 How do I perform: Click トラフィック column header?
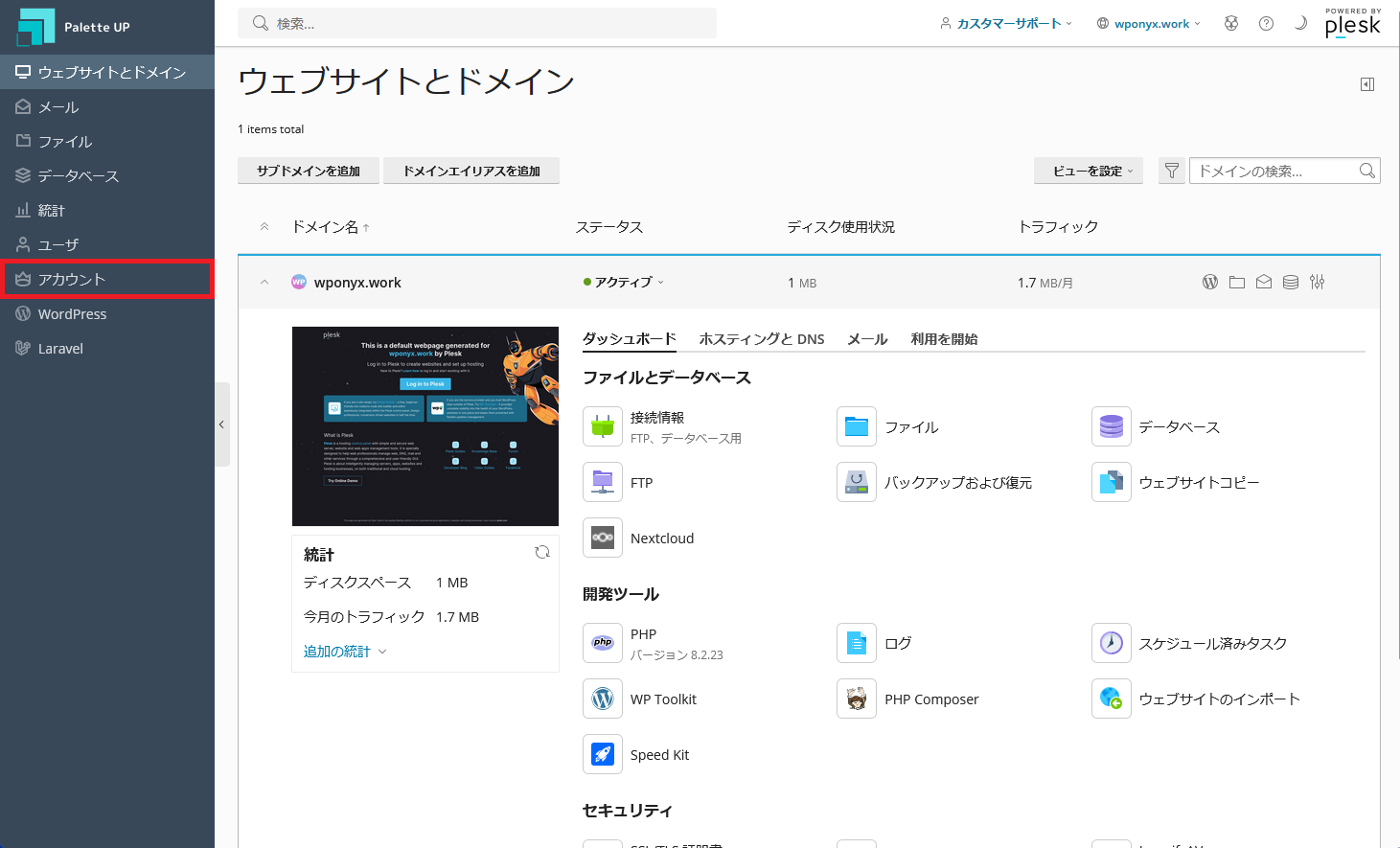pyautogui.click(x=1058, y=226)
